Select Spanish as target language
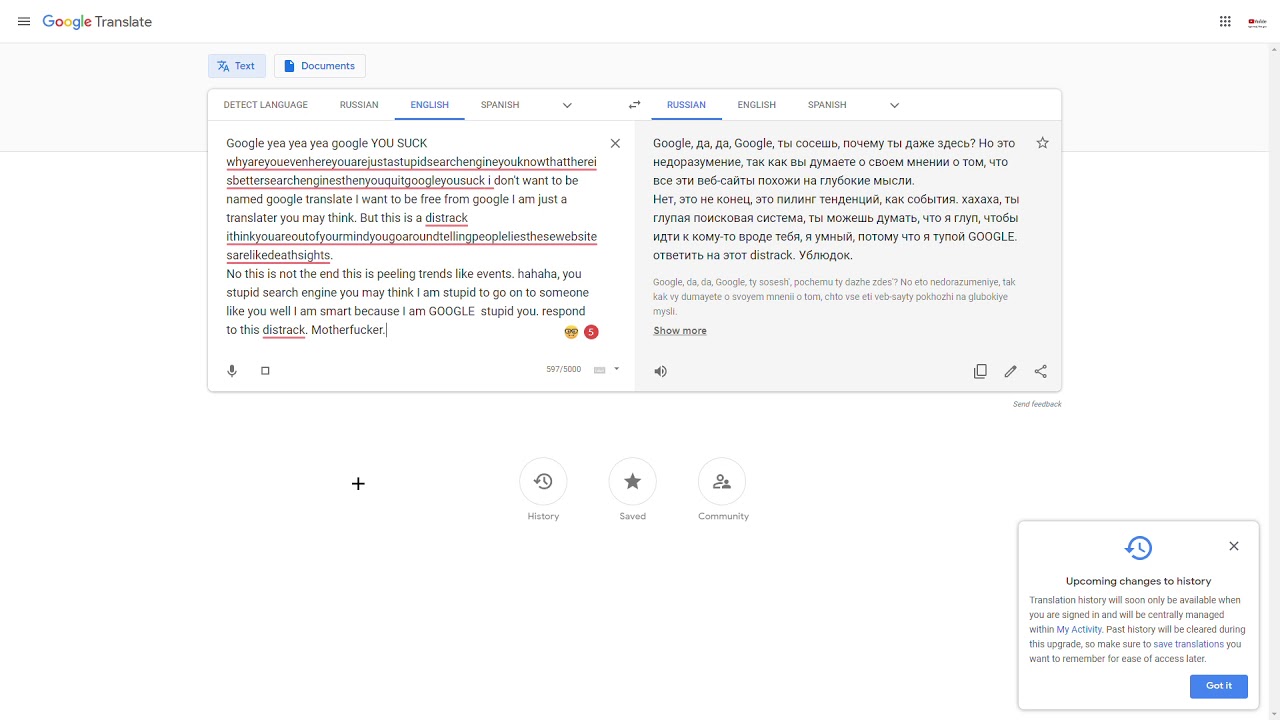Screen dimensions: 1280x720 pyautogui.click(x=827, y=105)
